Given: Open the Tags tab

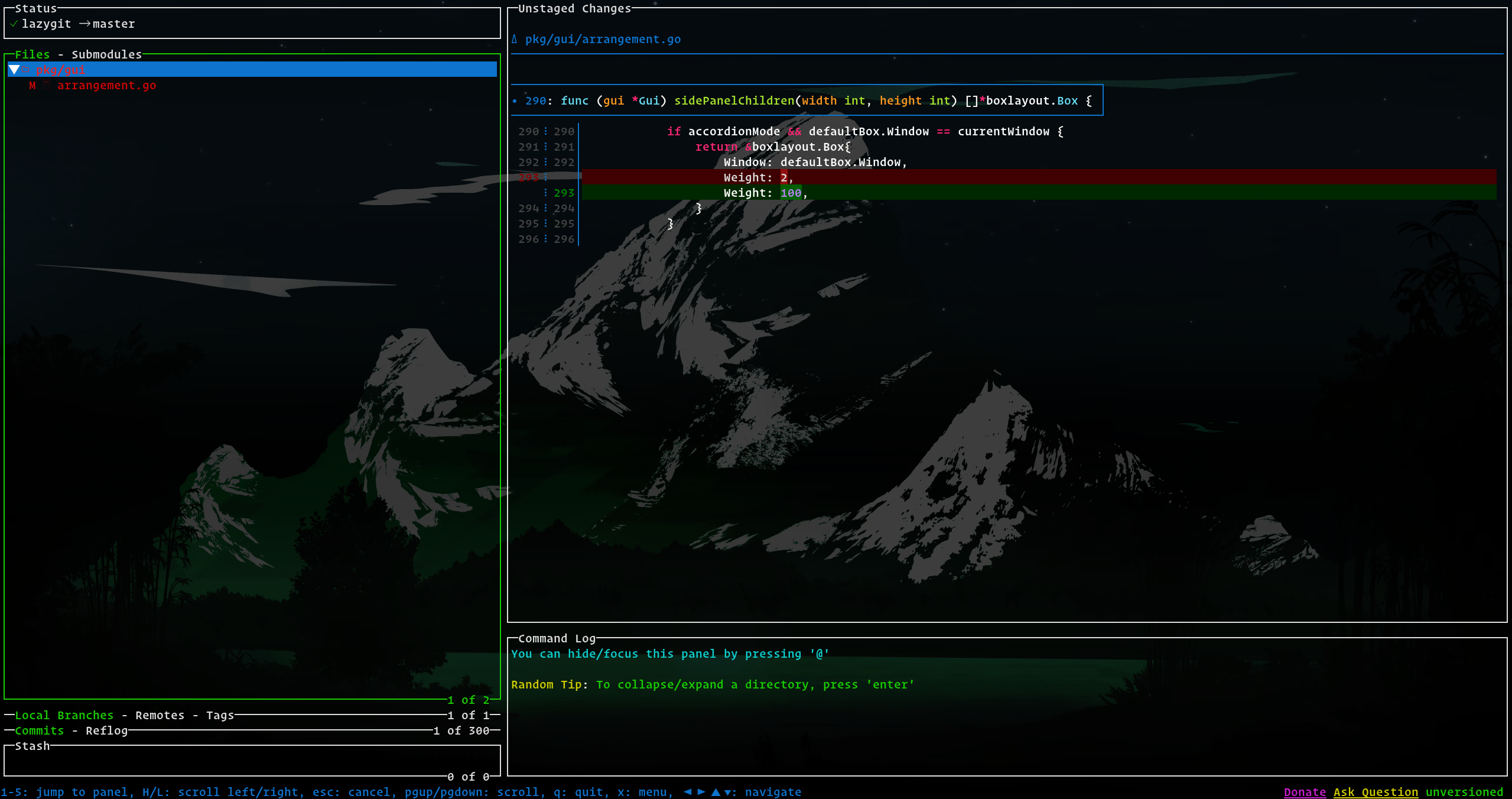Looking at the screenshot, I should (220, 716).
